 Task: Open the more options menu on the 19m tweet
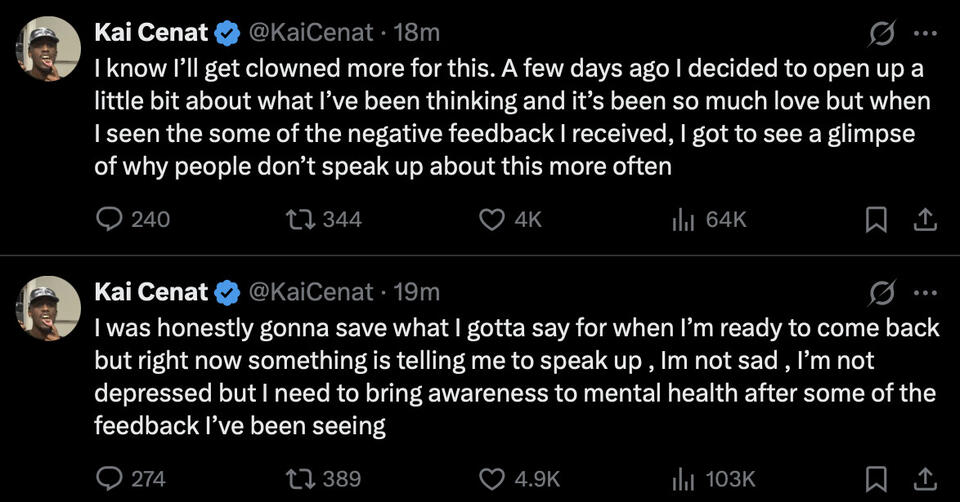926,293
